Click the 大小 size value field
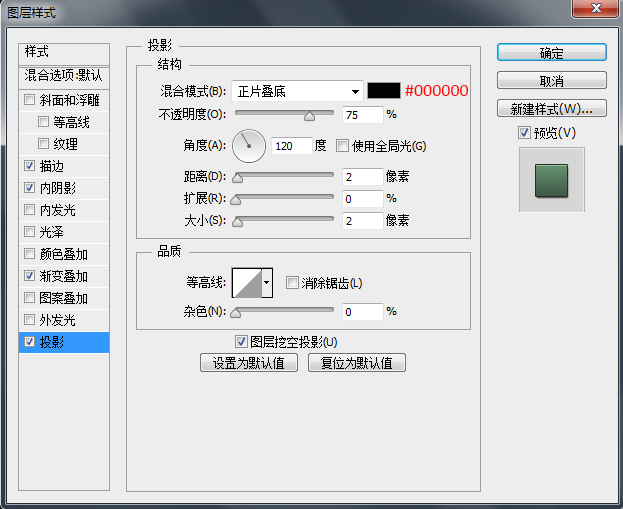The width and height of the screenshot is (623, 509). click(x=363, y=221)
